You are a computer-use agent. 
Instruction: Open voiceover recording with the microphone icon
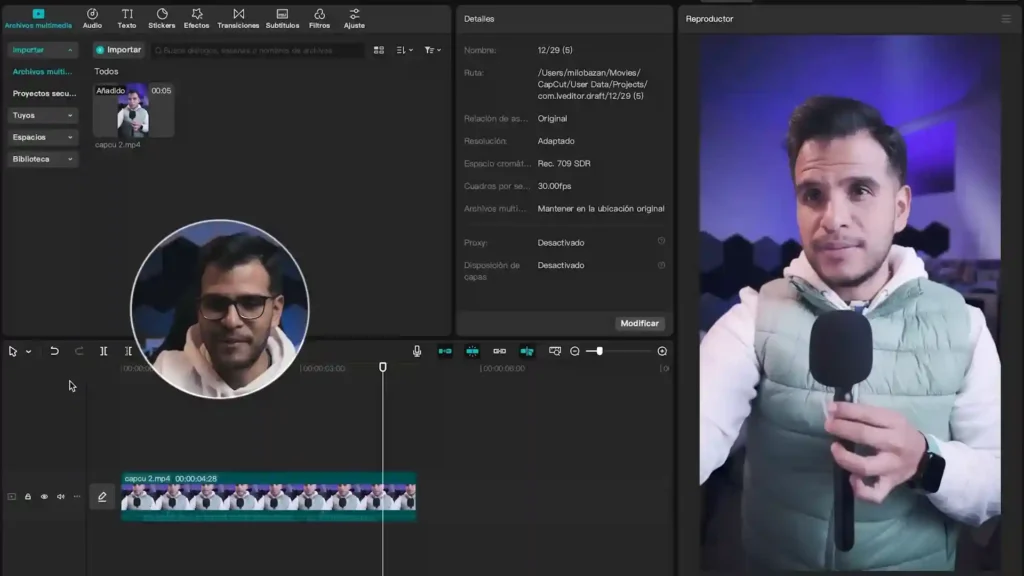[x=417, y=352]
